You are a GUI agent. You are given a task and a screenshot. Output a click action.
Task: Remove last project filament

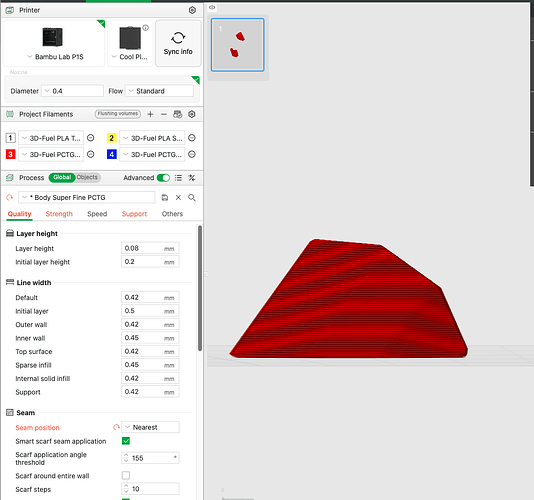[164, 114]
